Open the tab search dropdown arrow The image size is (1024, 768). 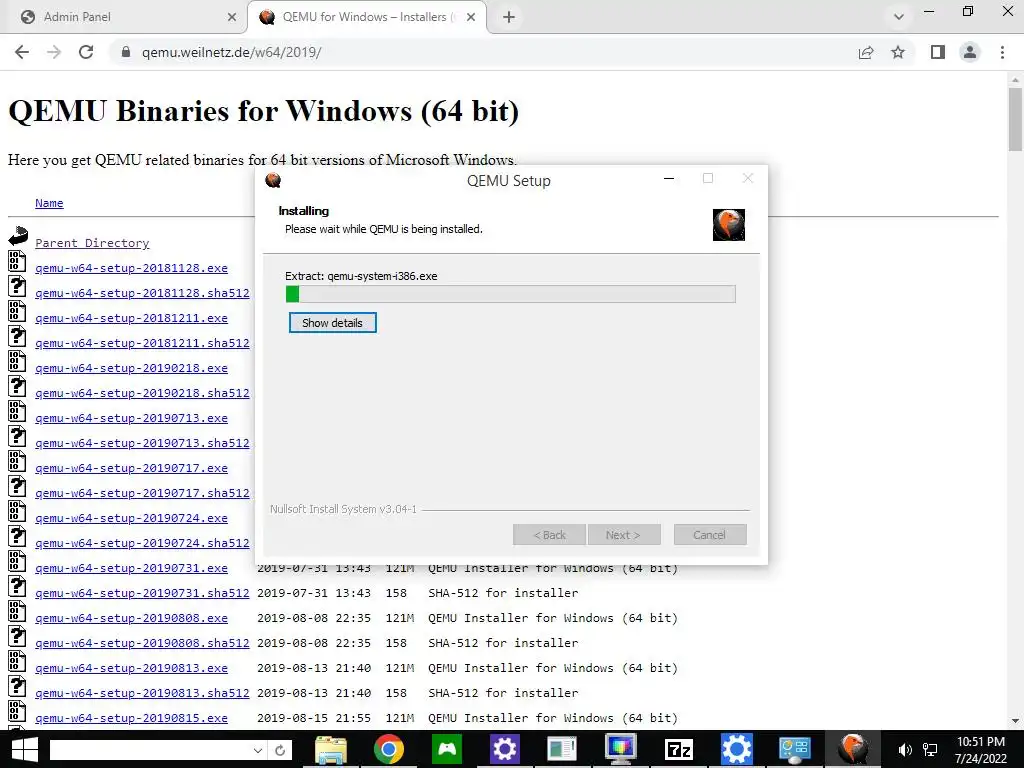coord(899,17)
